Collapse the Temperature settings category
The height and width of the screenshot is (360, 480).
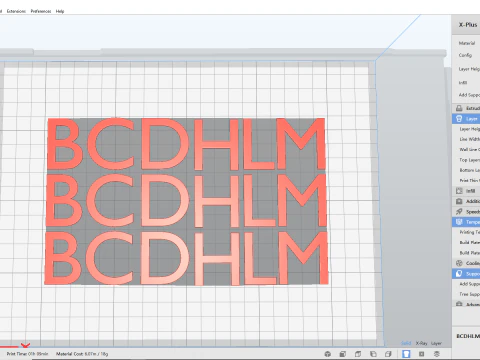[466, 222]
